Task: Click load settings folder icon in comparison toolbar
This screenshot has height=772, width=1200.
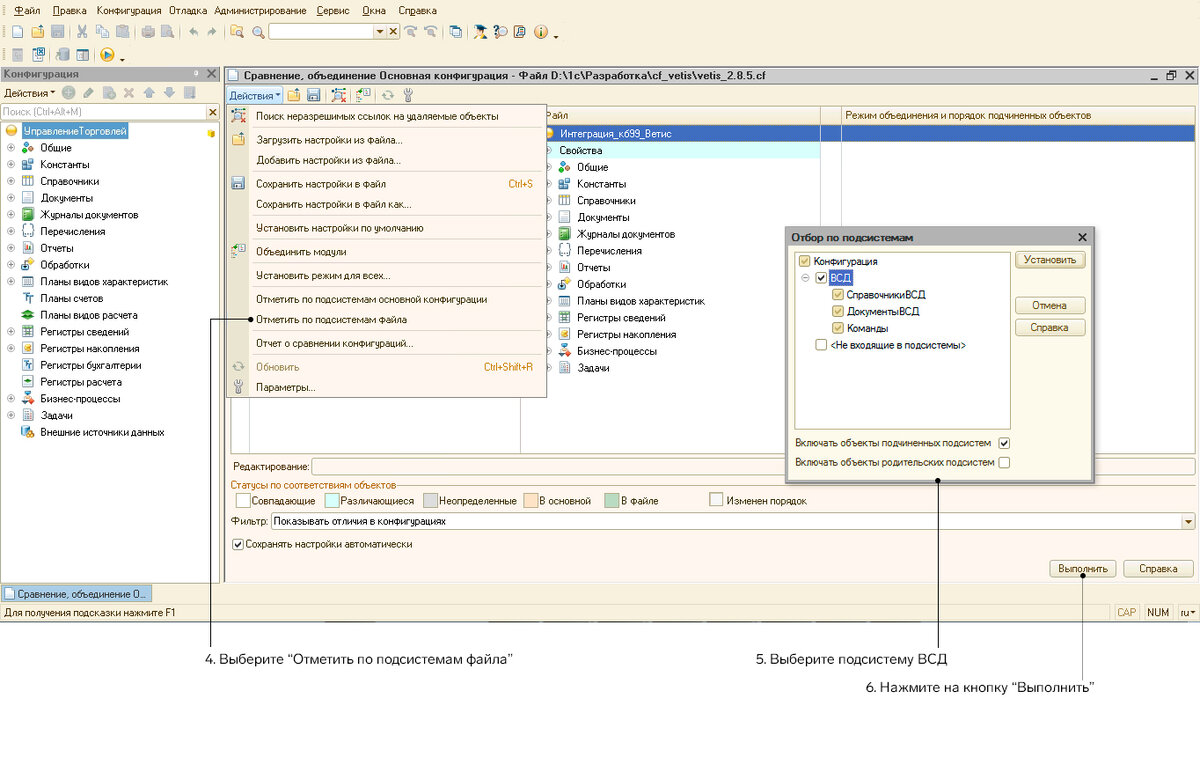Action: coord(294,95)
